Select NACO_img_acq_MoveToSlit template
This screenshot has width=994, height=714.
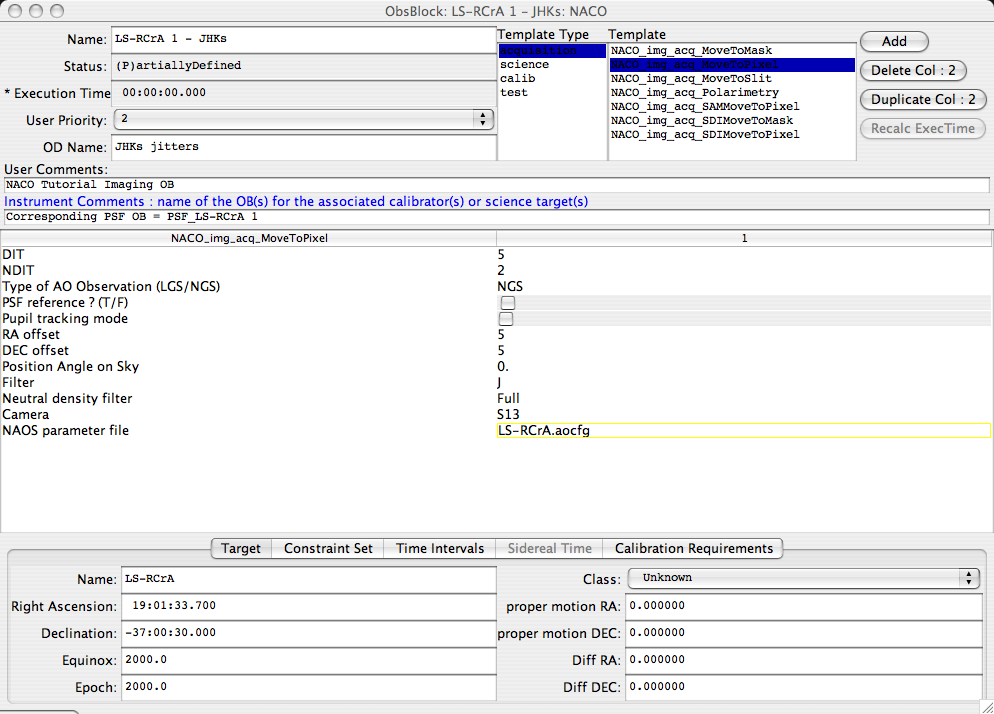(732, 79)
